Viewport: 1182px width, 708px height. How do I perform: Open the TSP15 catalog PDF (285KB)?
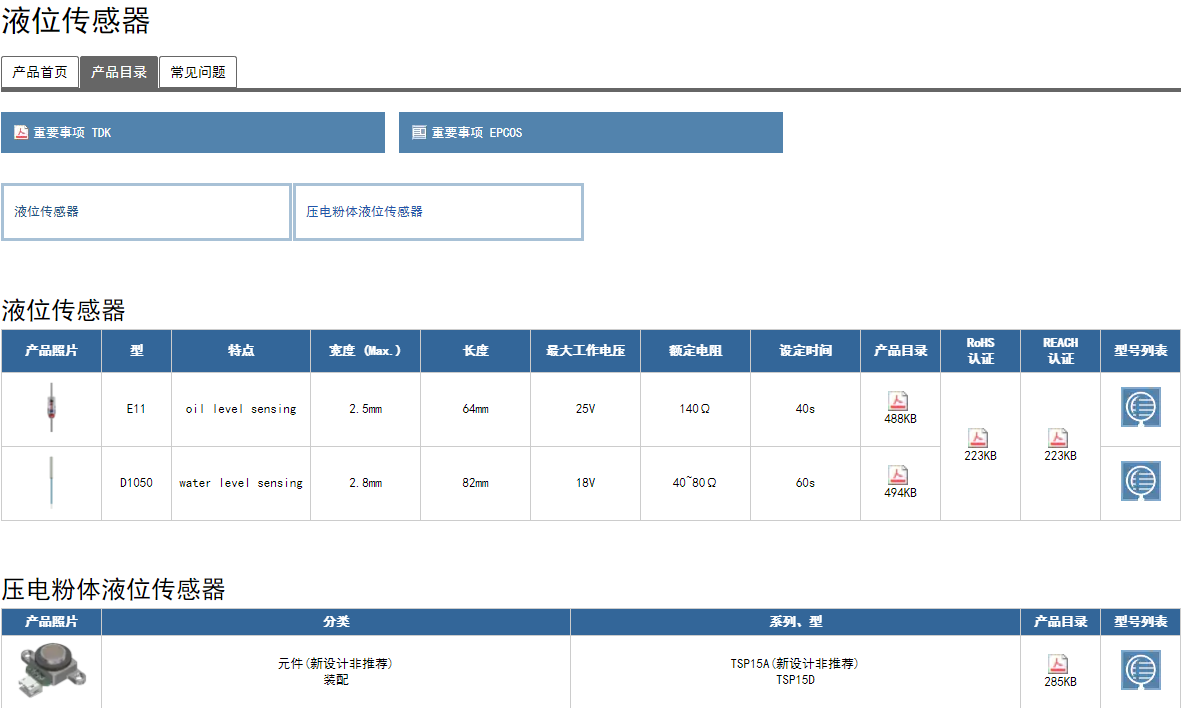pos(1058,665)
